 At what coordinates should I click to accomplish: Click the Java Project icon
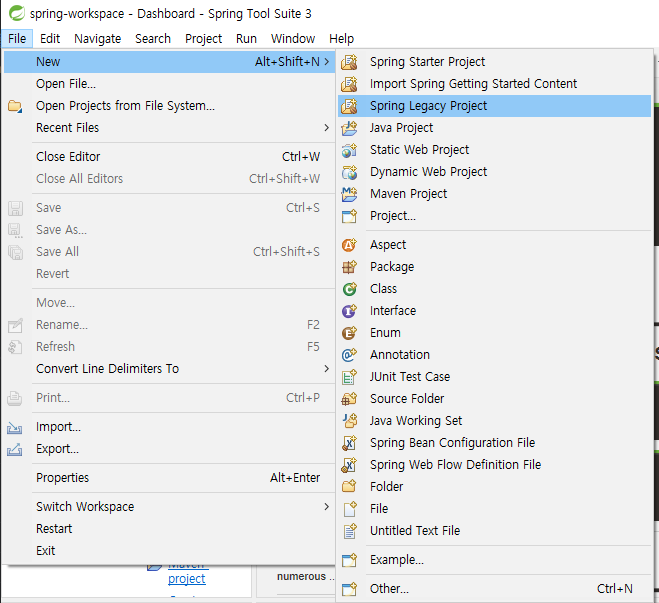pyautogui.click(x=349, y=128)
